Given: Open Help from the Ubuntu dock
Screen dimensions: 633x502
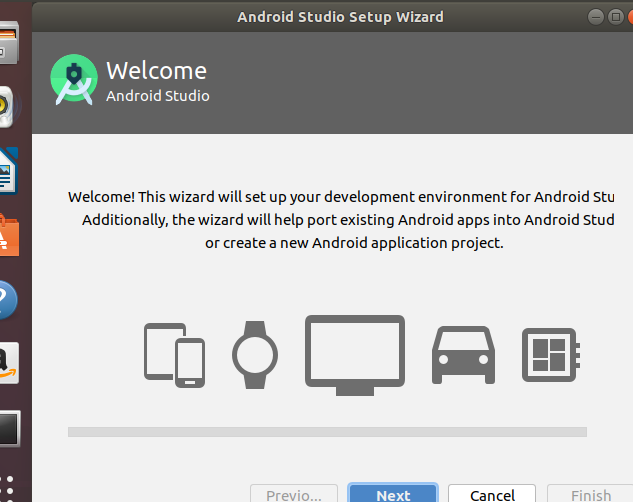Looking at the screenshot, I should [8, 299].
